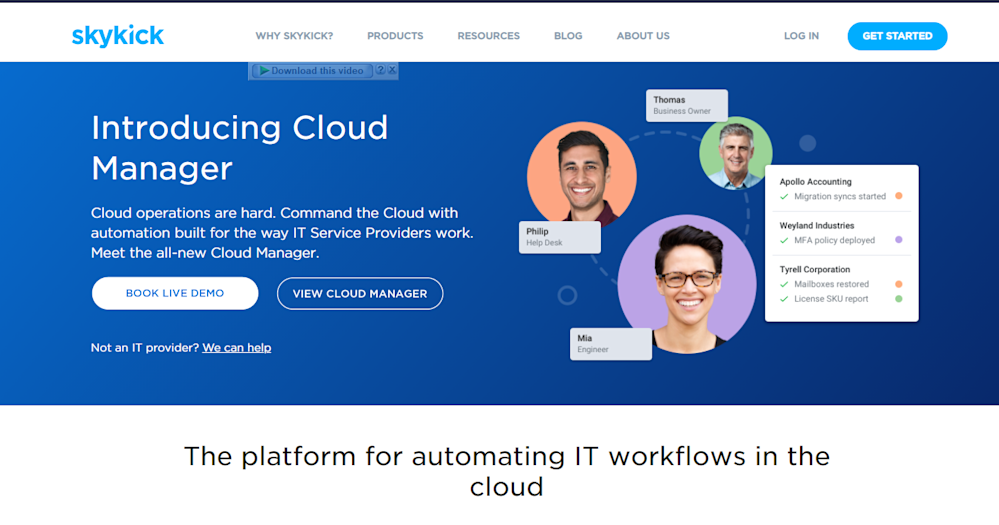Click the Migration syncs started checkmark
The image size is (999, 525).
(784, 197)
